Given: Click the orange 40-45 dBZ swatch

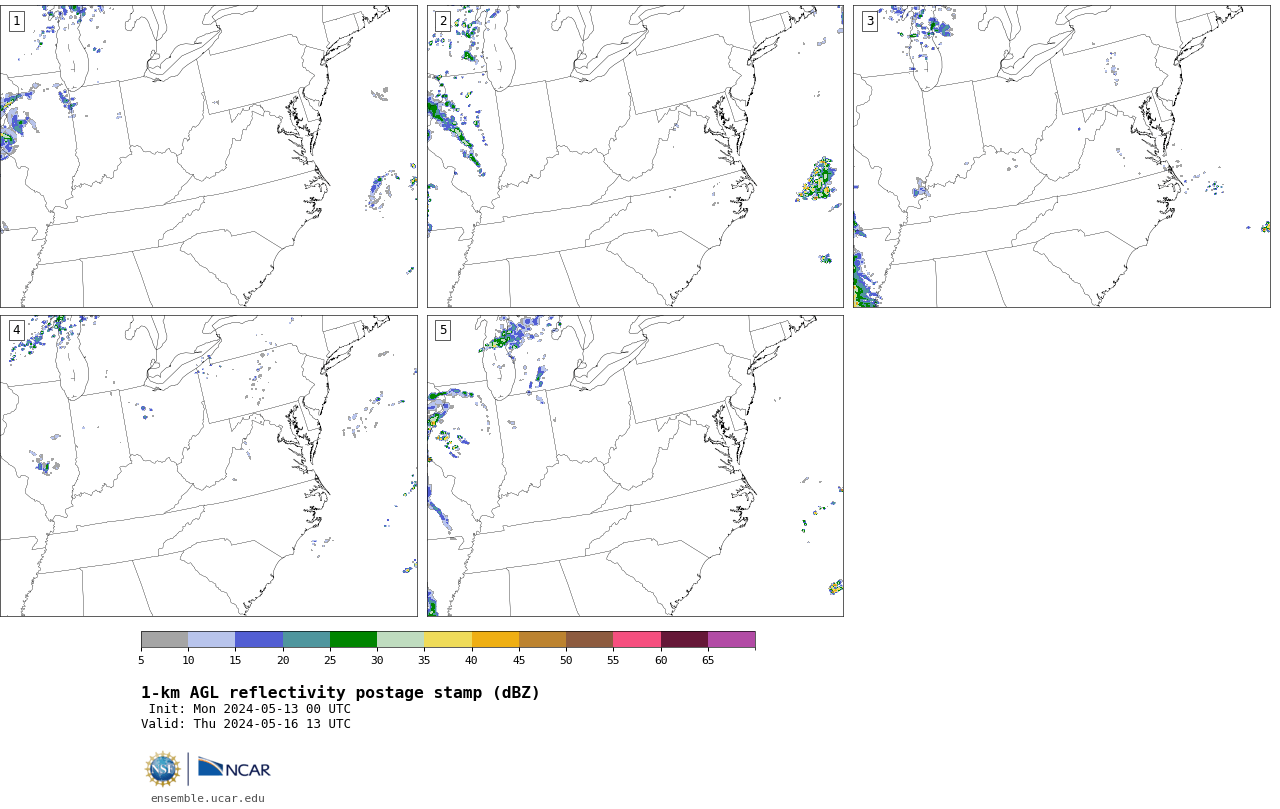Looking at the screenshot, I should (x=495, y=640).
